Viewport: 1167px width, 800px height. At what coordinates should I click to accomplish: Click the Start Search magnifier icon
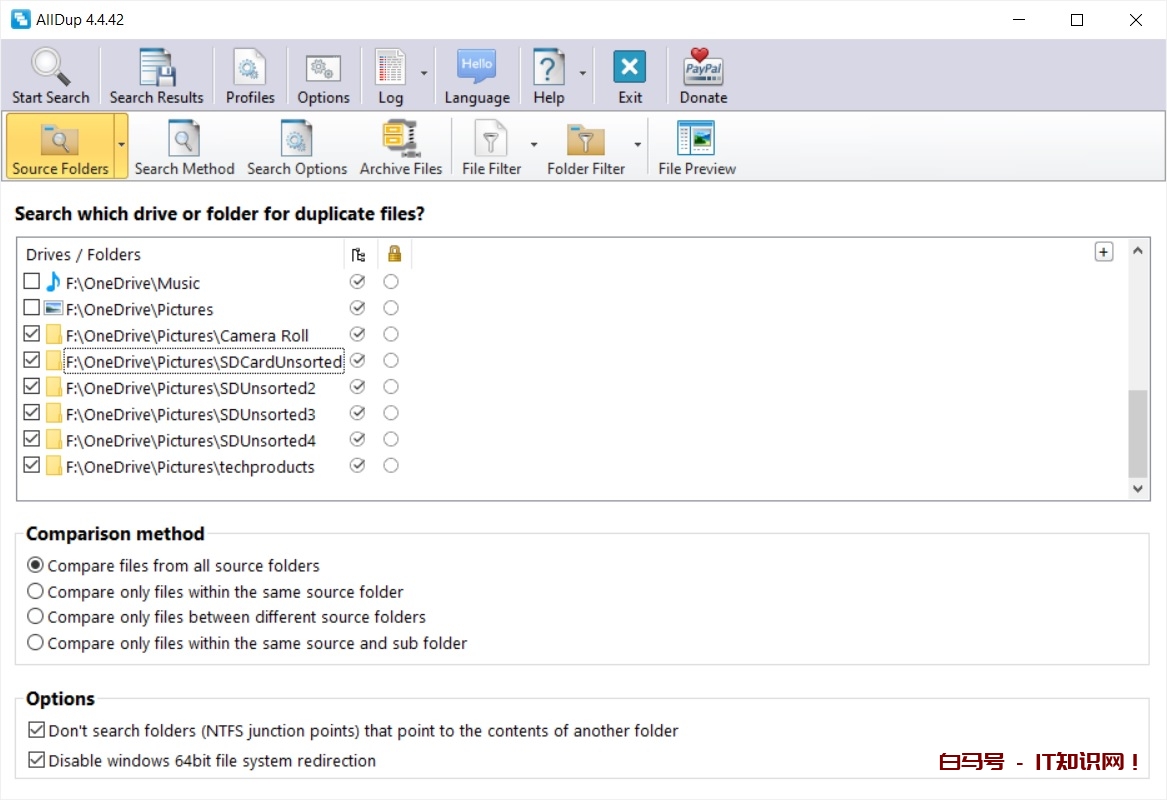click(x=50, y=68)
